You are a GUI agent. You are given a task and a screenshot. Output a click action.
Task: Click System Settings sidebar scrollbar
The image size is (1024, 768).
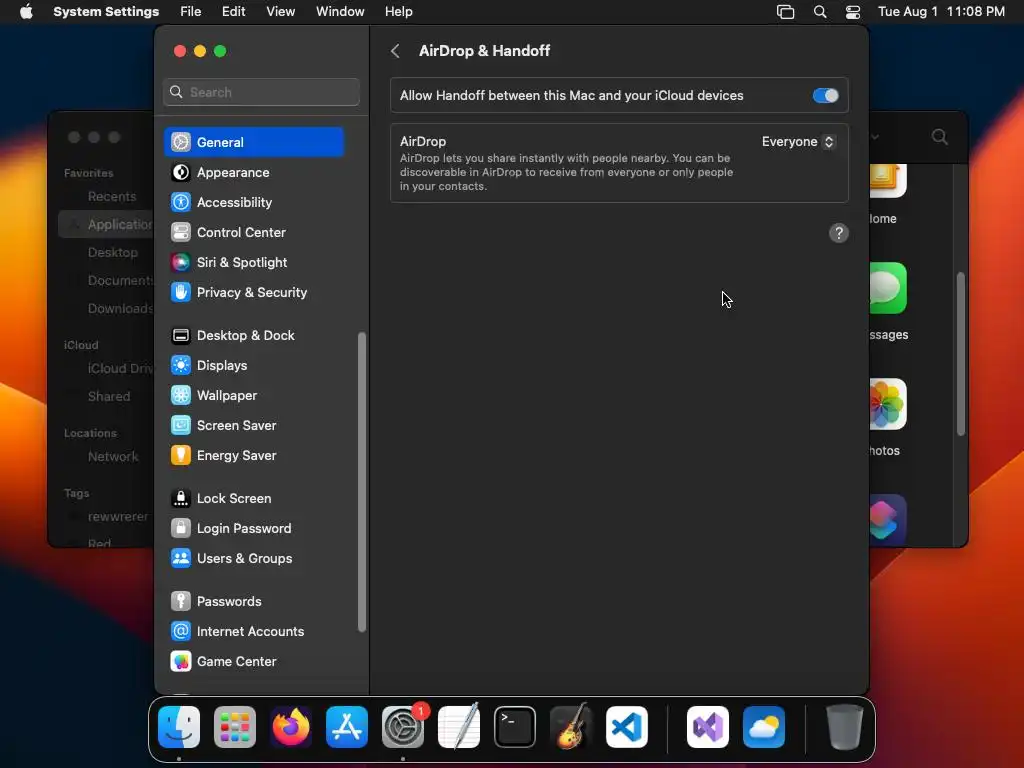click(362, 482)
